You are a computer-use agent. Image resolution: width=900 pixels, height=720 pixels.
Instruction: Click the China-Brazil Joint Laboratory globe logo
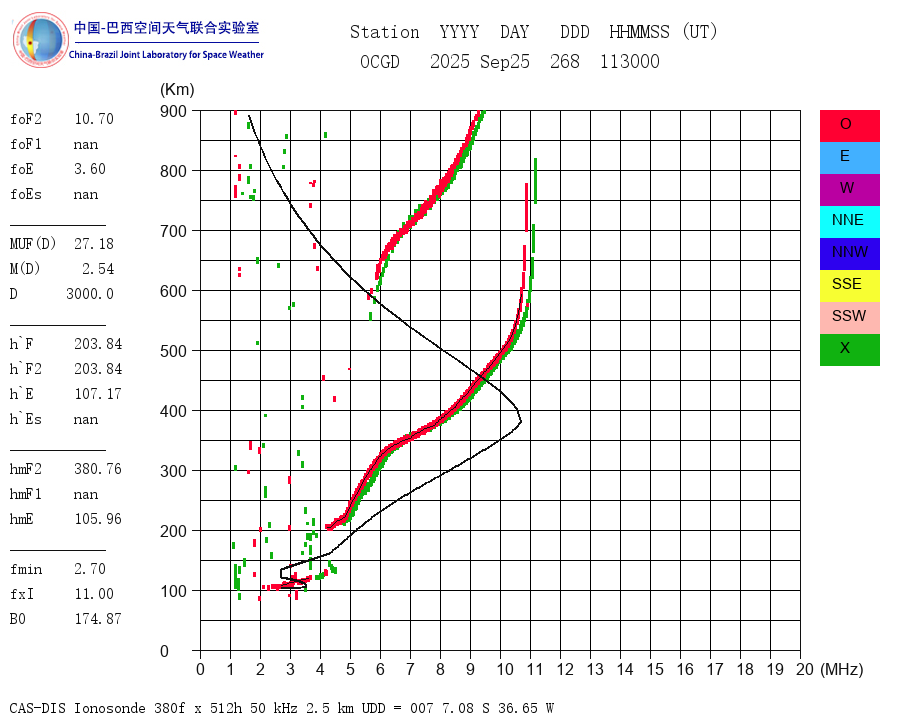coord(41,40)
